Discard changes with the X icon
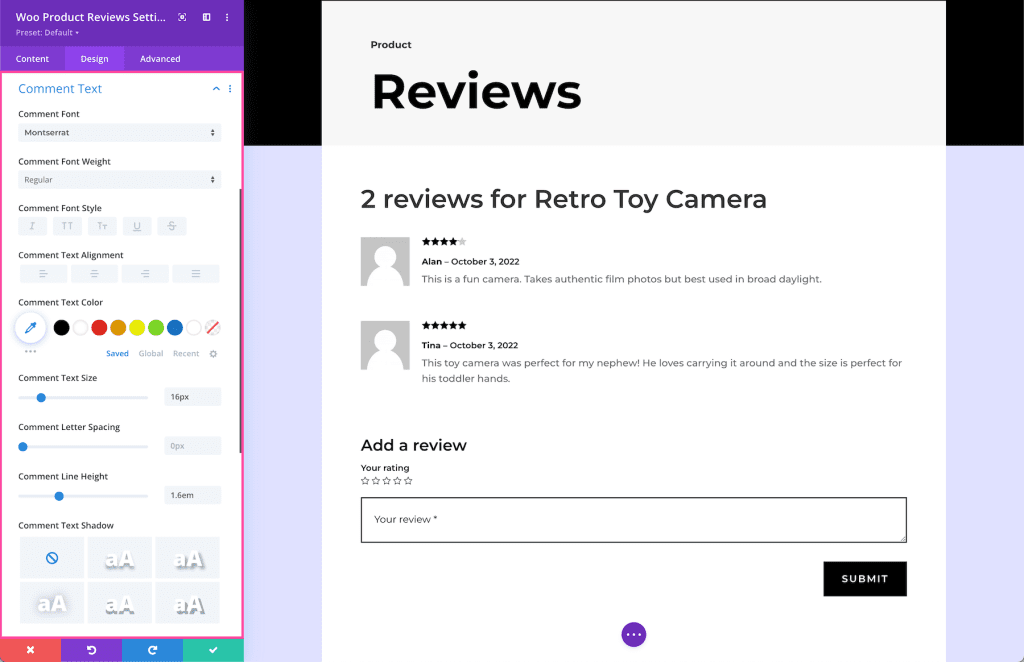 pos(30,650)
